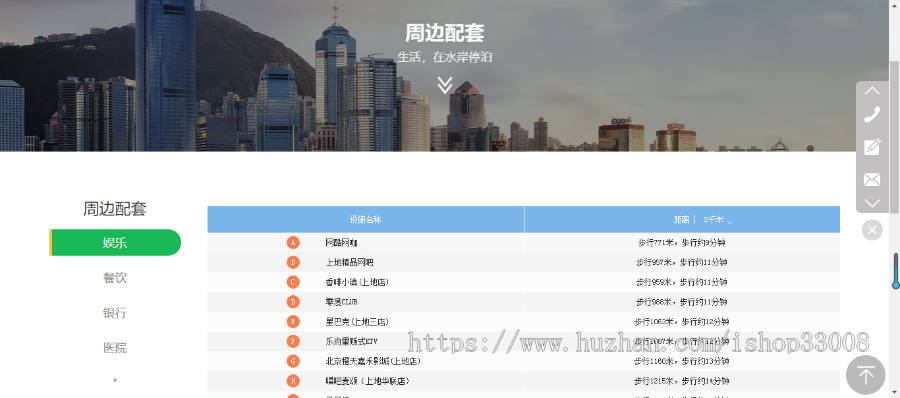Click the phone icon in side toolbar
Image resolution: width=900 pixels, height=398 pixels.
872,114
